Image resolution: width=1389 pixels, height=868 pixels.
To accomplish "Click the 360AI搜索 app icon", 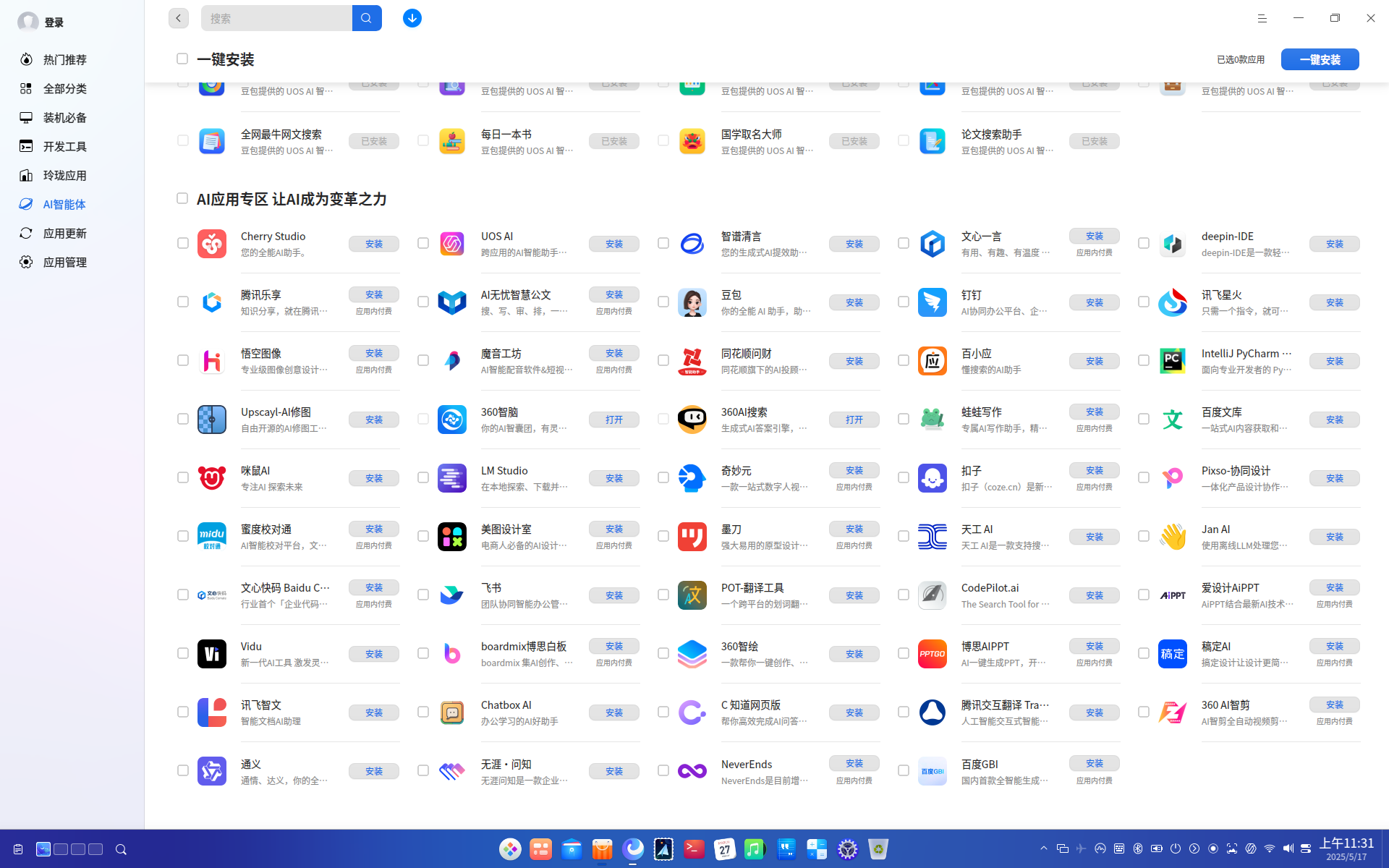I will (x=692, y=420).
